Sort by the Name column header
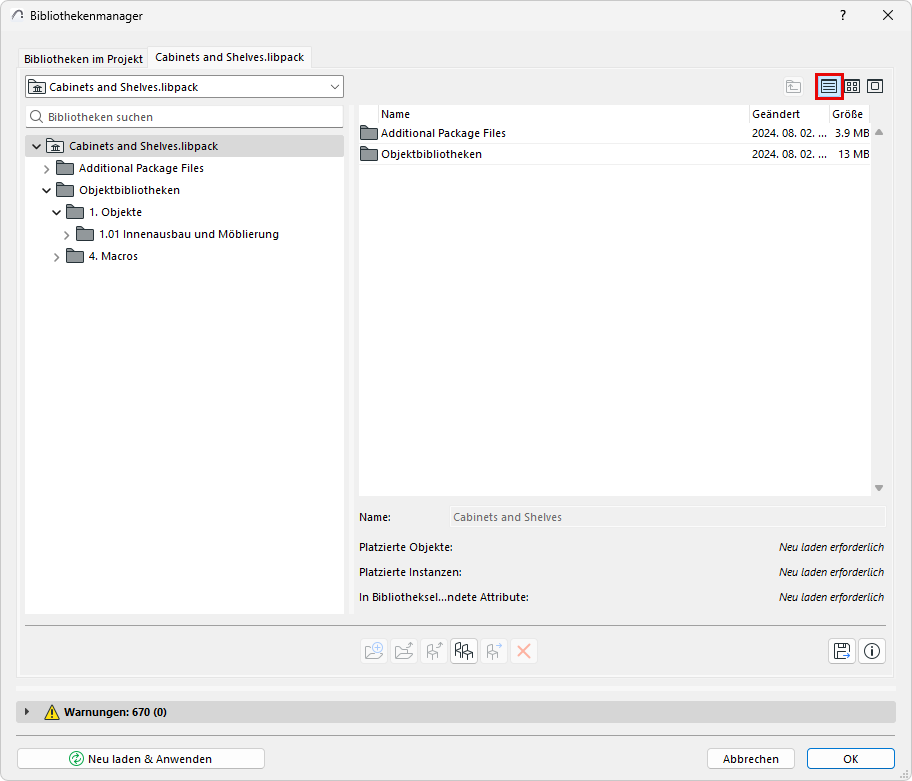This screenshot has width=912, height=781. tap(564, 114)
